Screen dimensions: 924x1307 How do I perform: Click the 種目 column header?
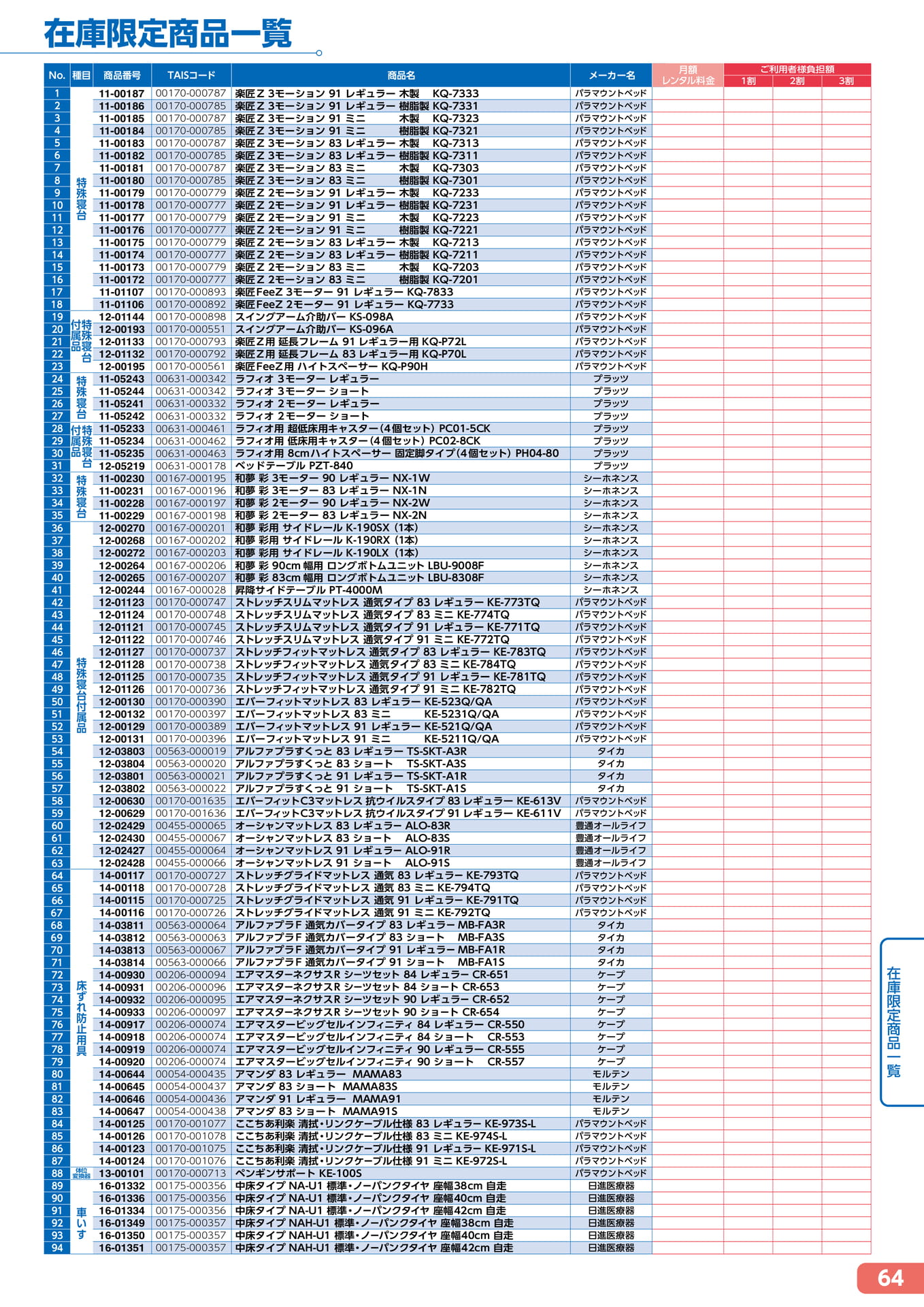82,75
